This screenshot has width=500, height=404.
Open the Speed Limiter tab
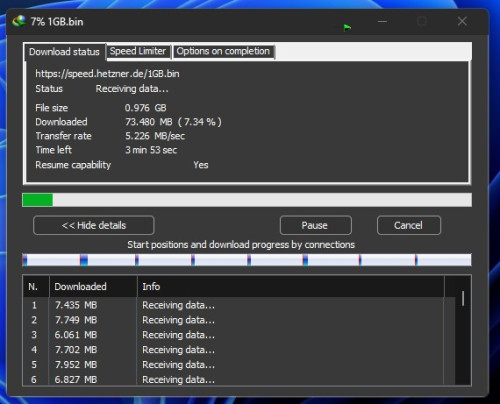138,51
